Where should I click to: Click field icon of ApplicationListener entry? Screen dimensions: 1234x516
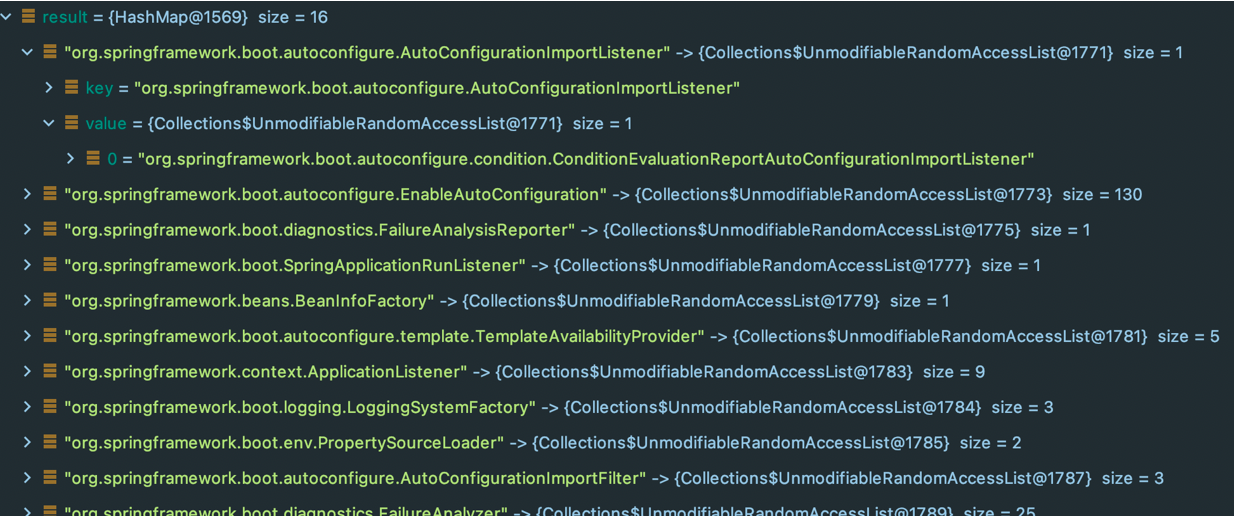[x=50, y=371]
